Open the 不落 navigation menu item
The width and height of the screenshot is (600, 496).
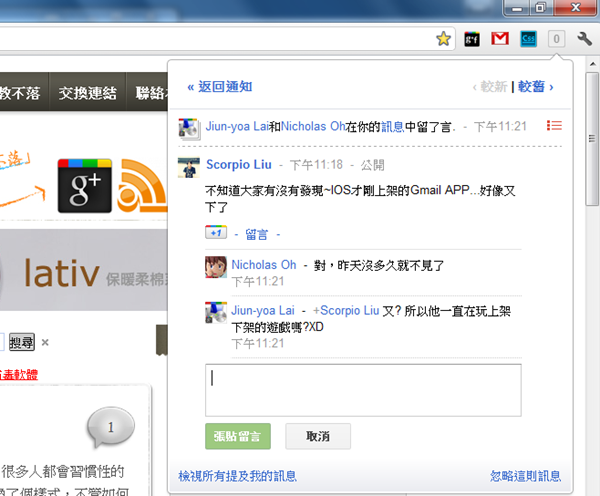click(24, 92)
